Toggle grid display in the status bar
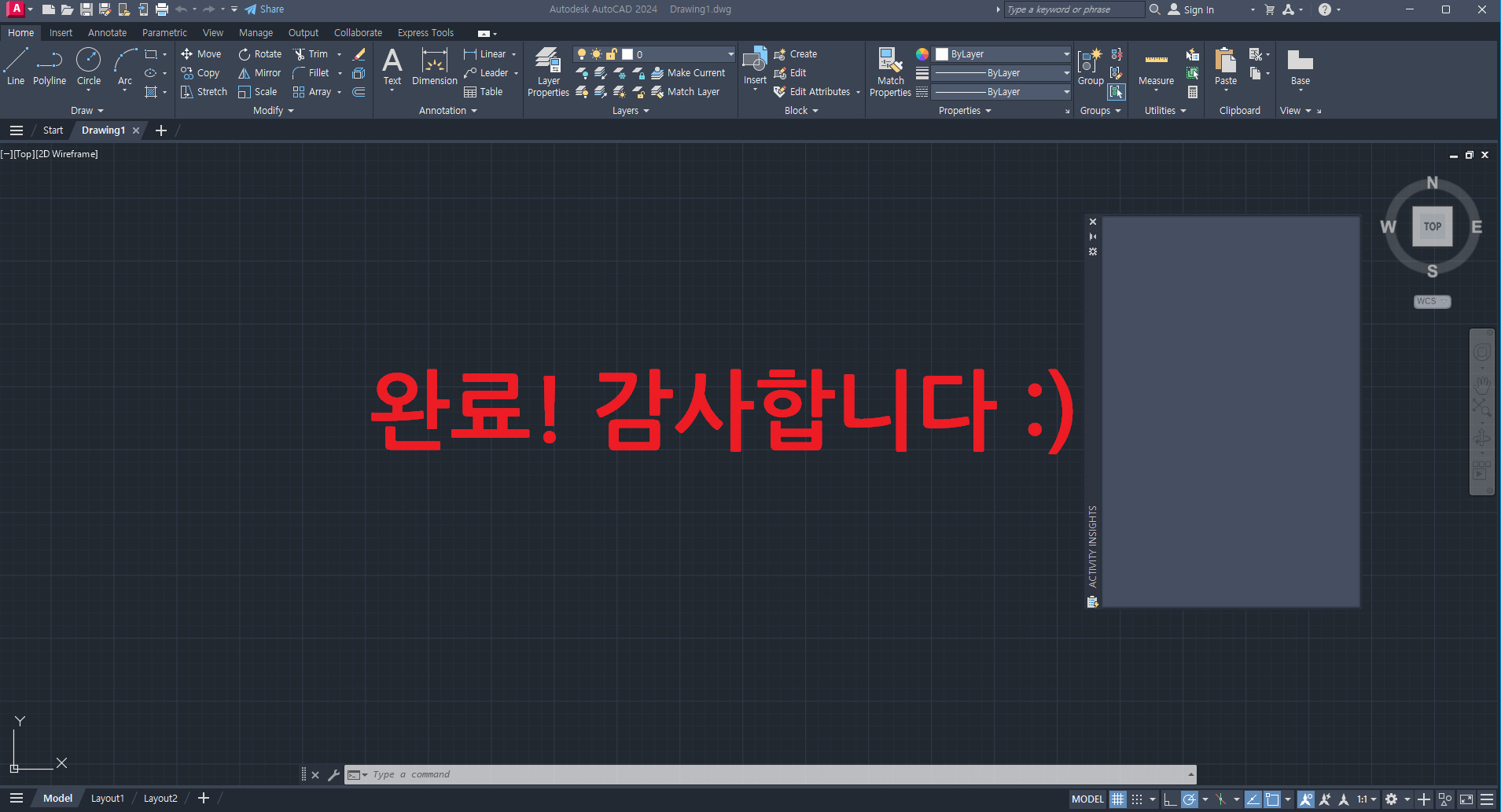 [x=1118, y=799]
